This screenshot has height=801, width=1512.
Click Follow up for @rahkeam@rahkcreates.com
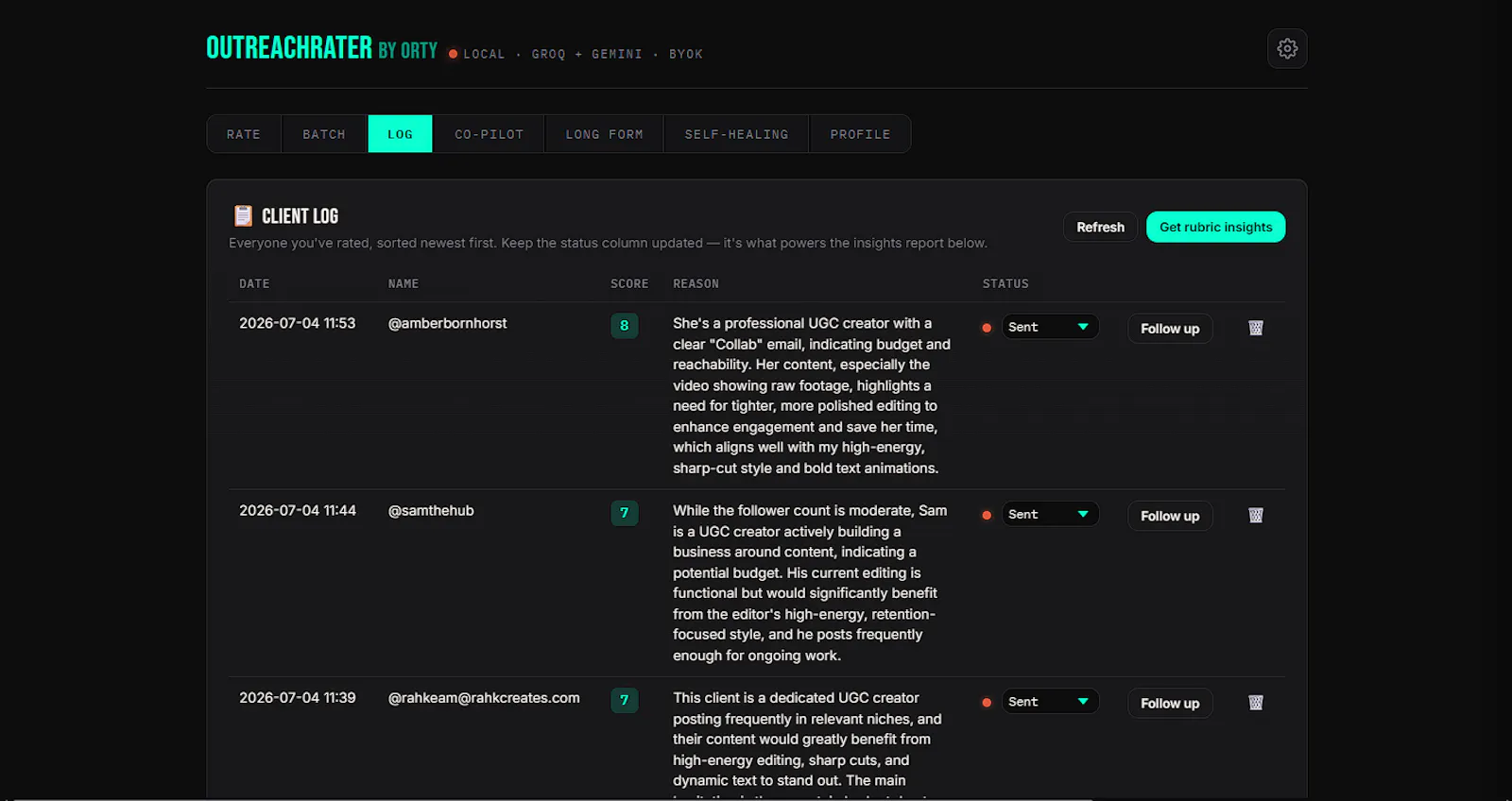(x=1170, y=703)
